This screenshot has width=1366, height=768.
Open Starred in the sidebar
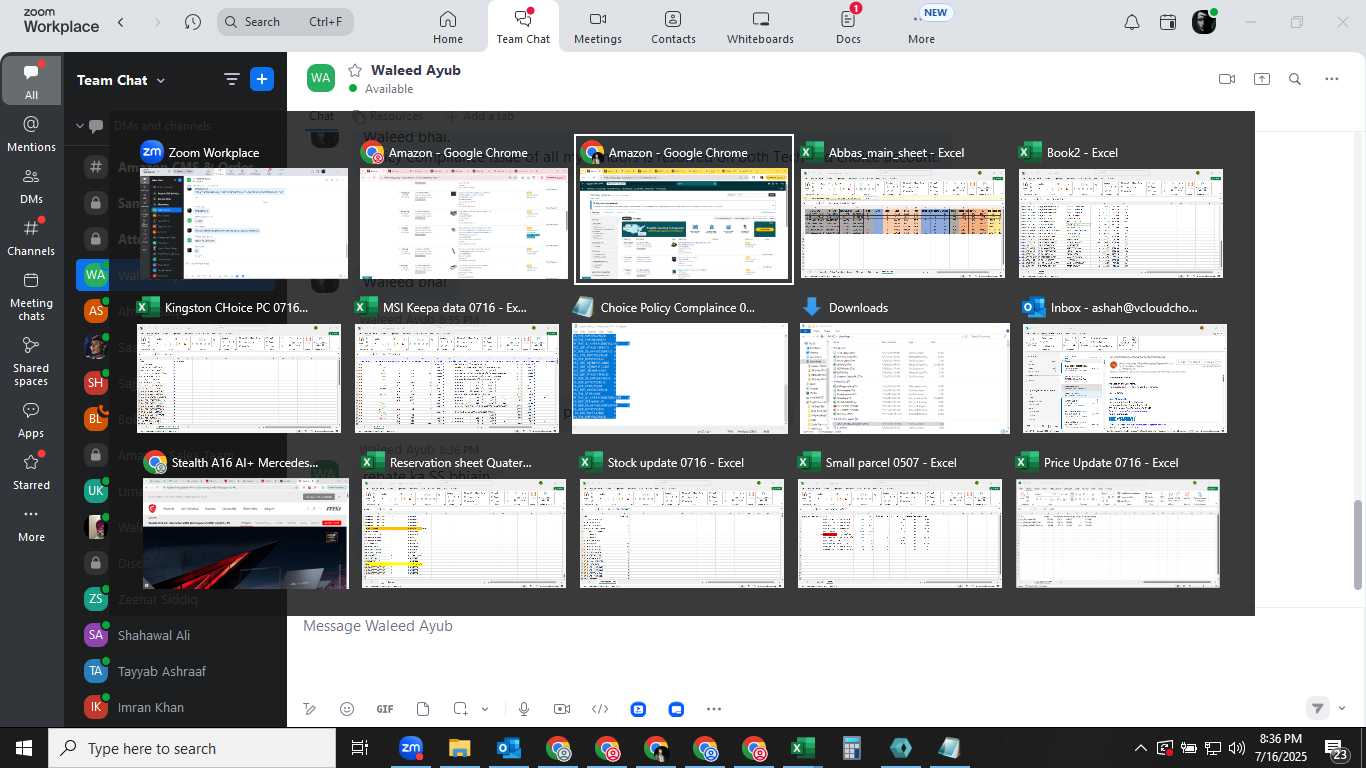coord(31,473)
